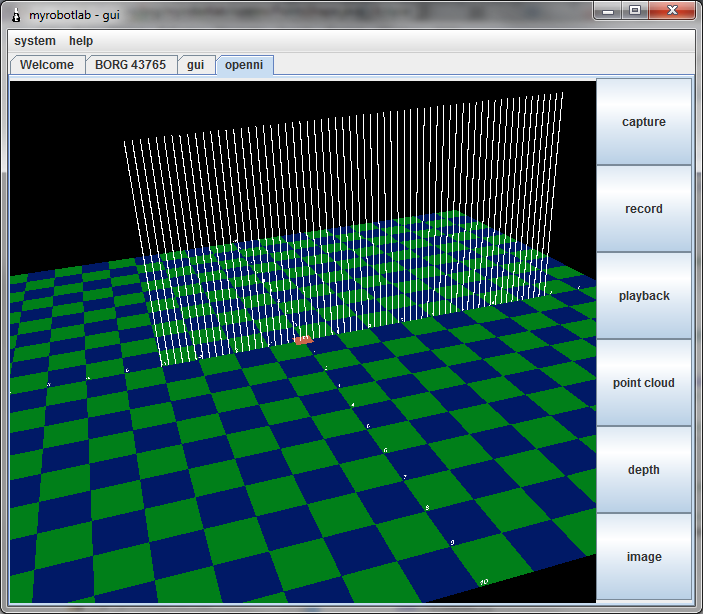This screenshot has height=614, width=703.
Task: Click the axis label 8 on the floor
Action: coord(427,508)
